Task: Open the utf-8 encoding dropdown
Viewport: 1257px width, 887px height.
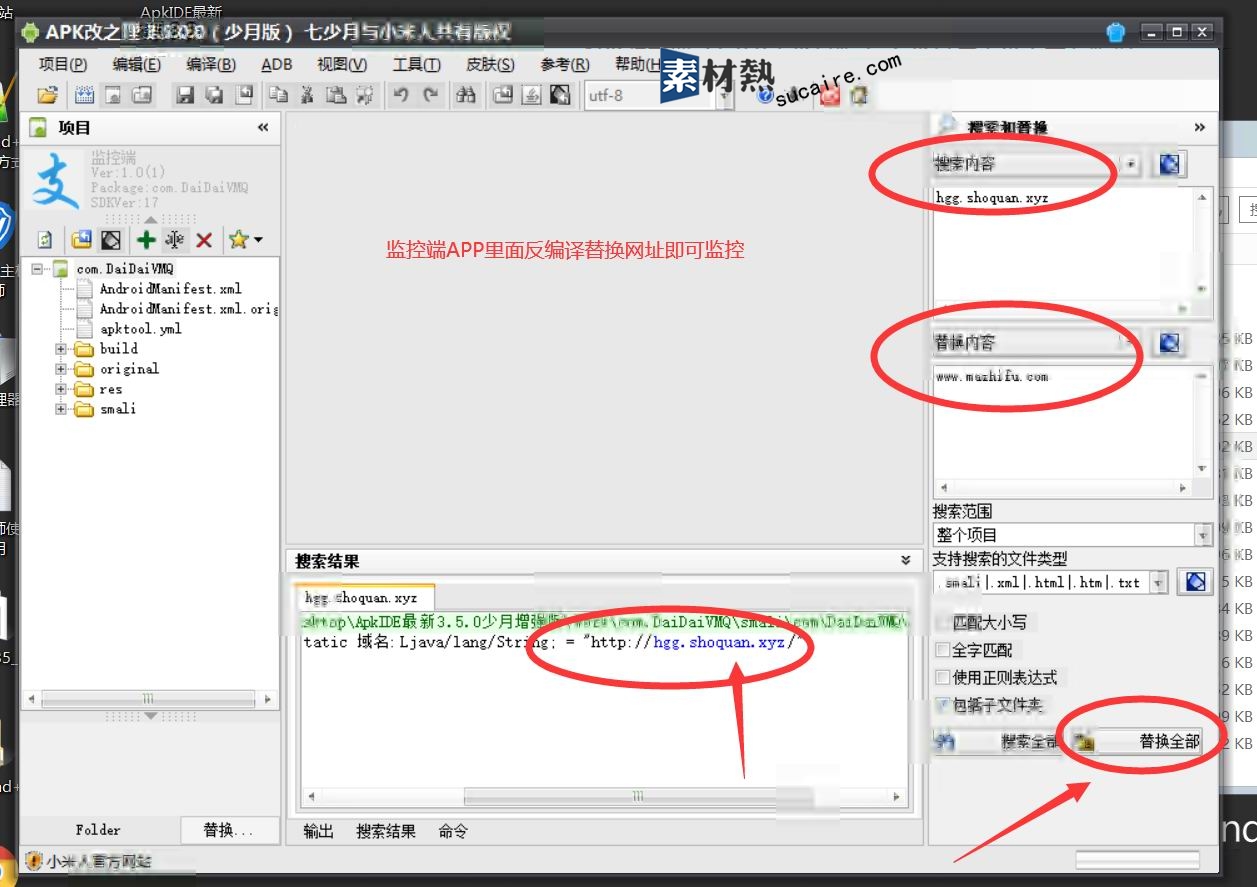Action: click(726, 96)
